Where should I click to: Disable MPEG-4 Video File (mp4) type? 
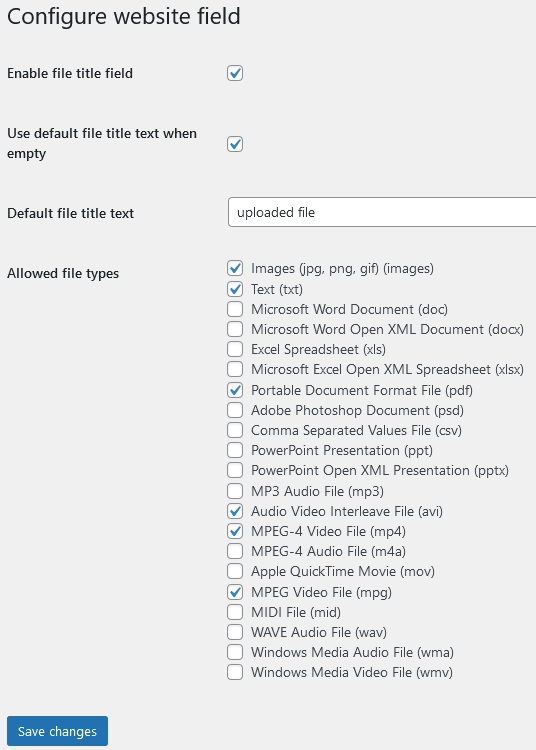235,531
